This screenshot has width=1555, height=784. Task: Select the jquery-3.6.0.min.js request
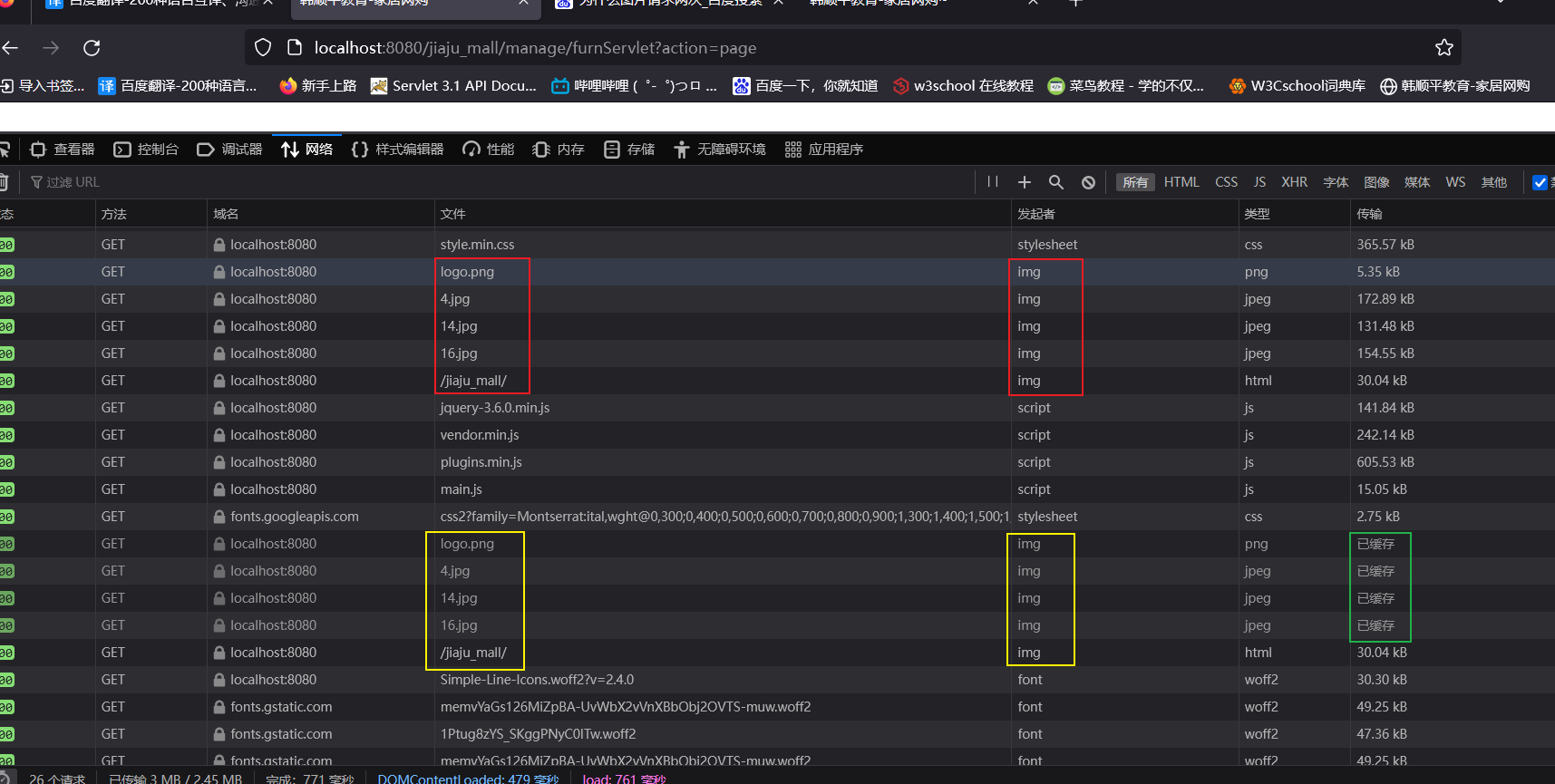777,408
